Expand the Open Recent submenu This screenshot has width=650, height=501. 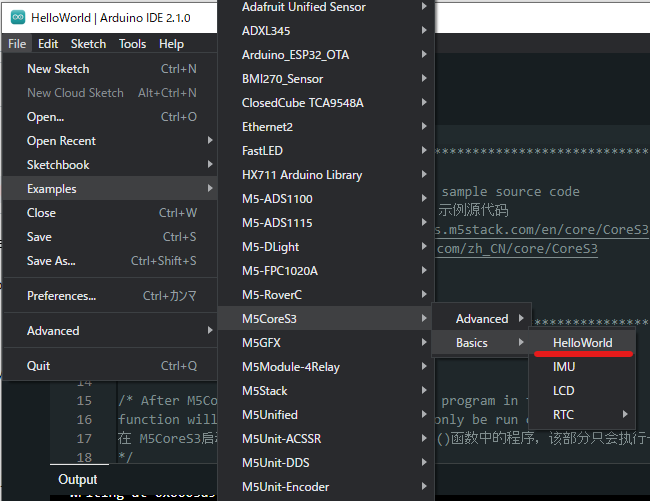click(x=110, y=141)
